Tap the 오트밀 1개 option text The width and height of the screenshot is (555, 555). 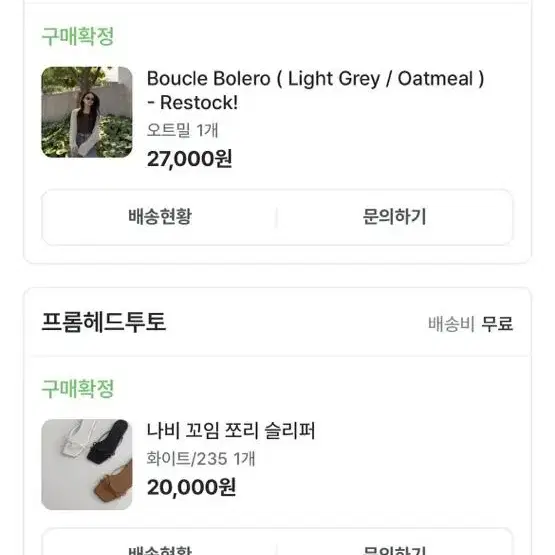(183, 130)
